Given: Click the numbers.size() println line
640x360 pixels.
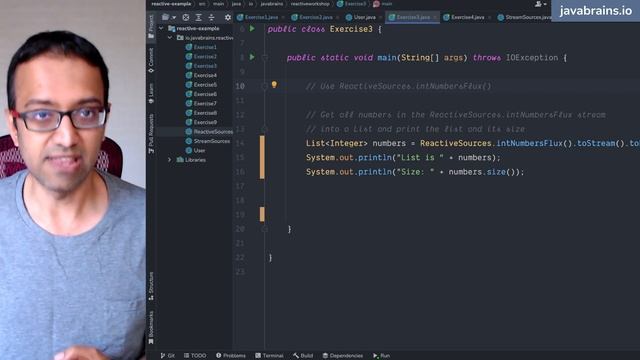Looking at the screenshot, I should 415,172.
